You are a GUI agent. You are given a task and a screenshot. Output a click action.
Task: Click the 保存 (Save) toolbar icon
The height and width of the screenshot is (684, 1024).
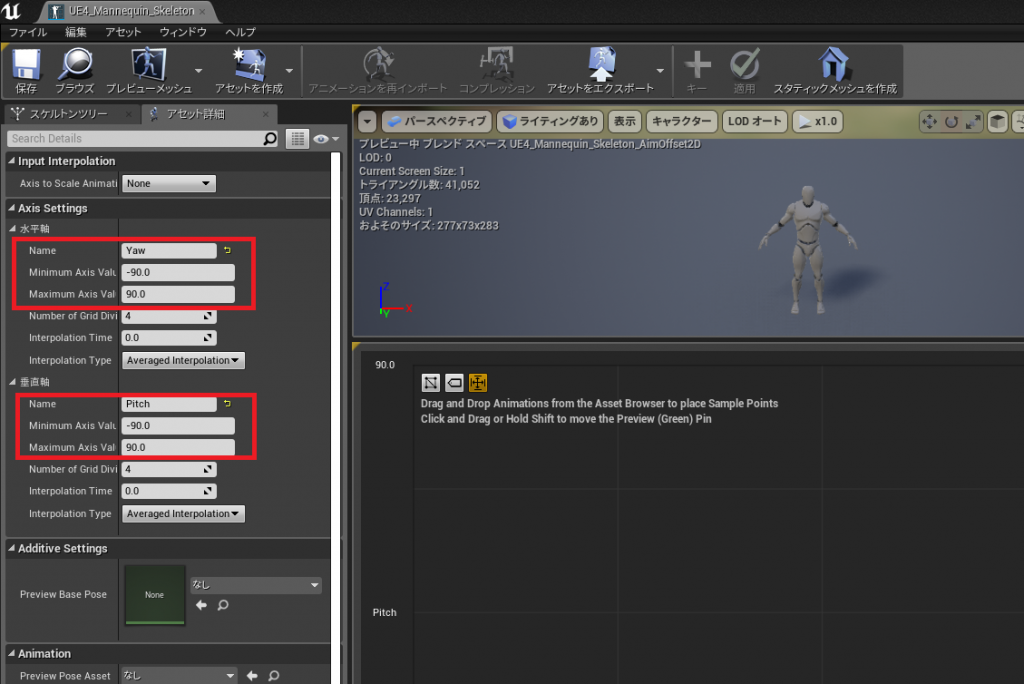coord(25,67)
